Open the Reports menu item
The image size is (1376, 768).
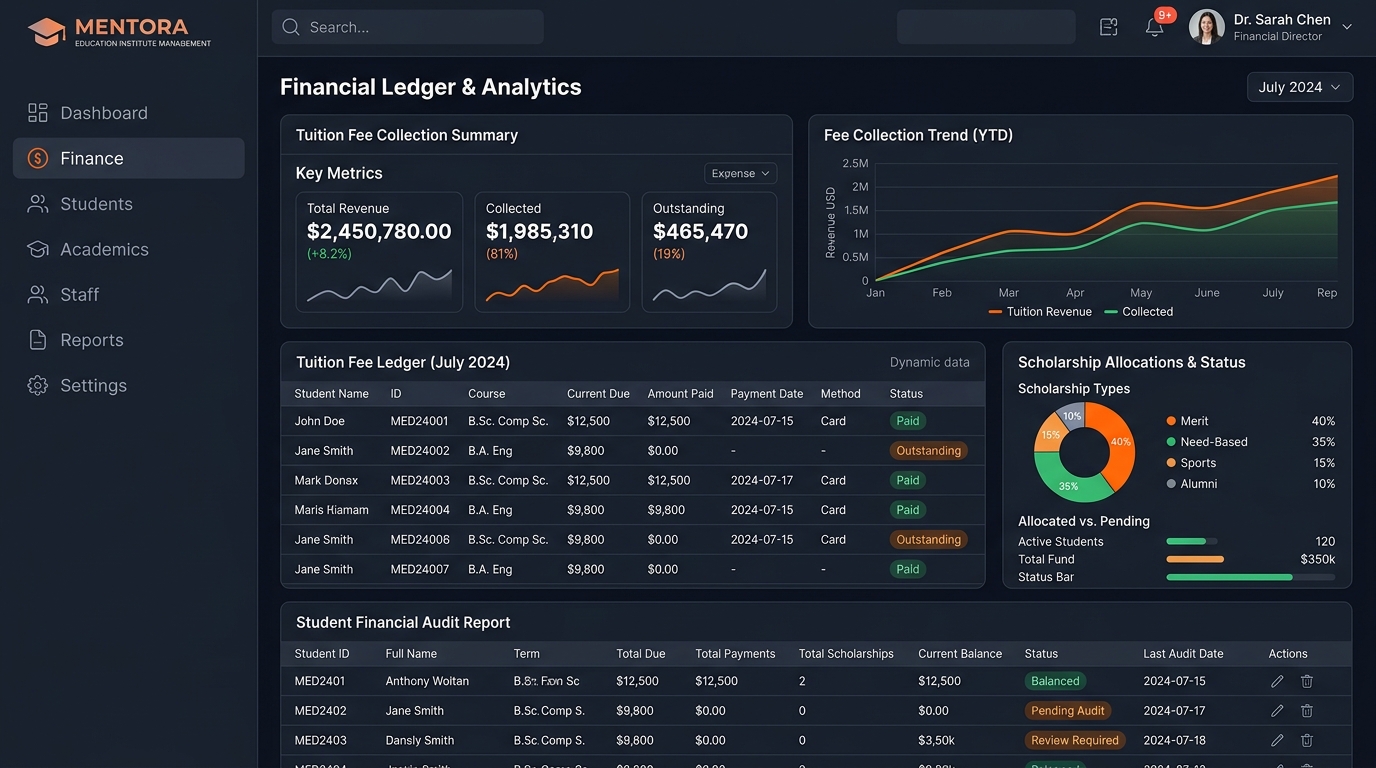pos(128,340)
